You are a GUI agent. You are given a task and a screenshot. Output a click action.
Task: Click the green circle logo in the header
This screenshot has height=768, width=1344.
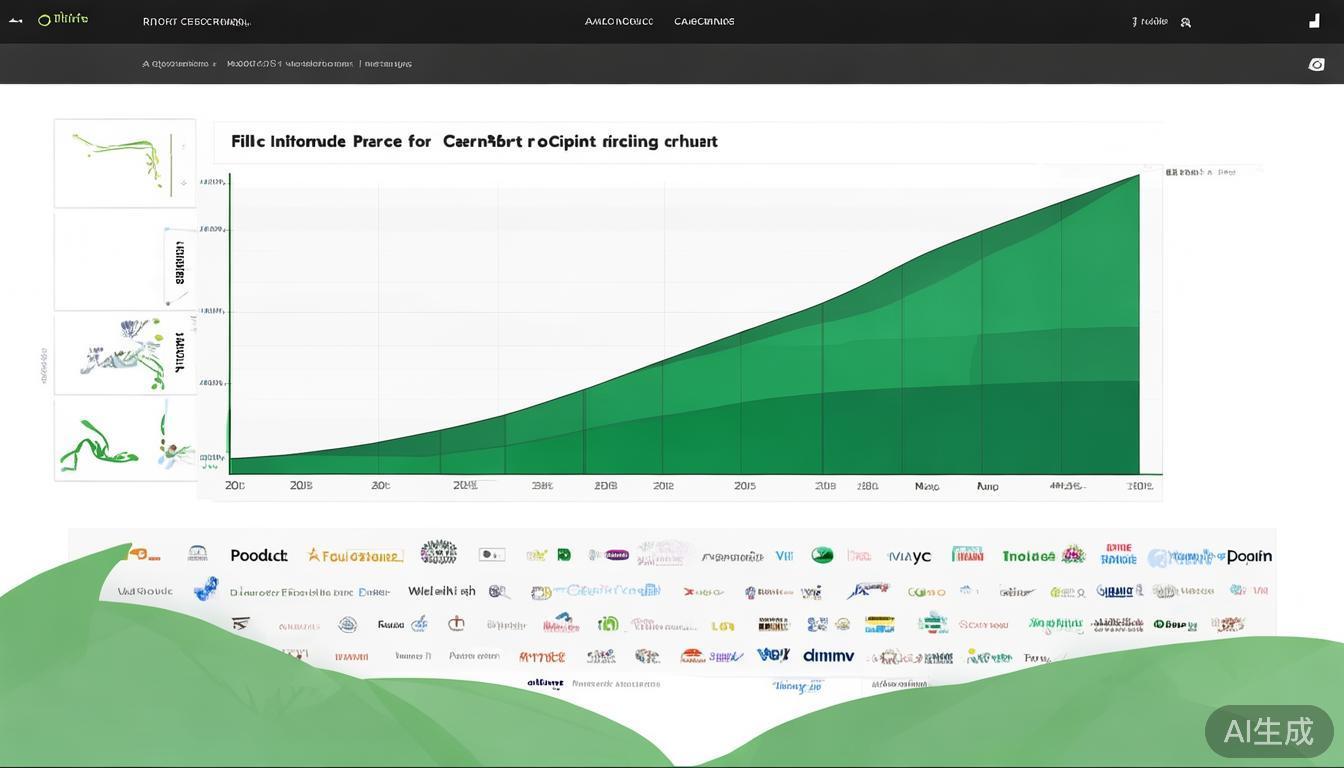44,20
